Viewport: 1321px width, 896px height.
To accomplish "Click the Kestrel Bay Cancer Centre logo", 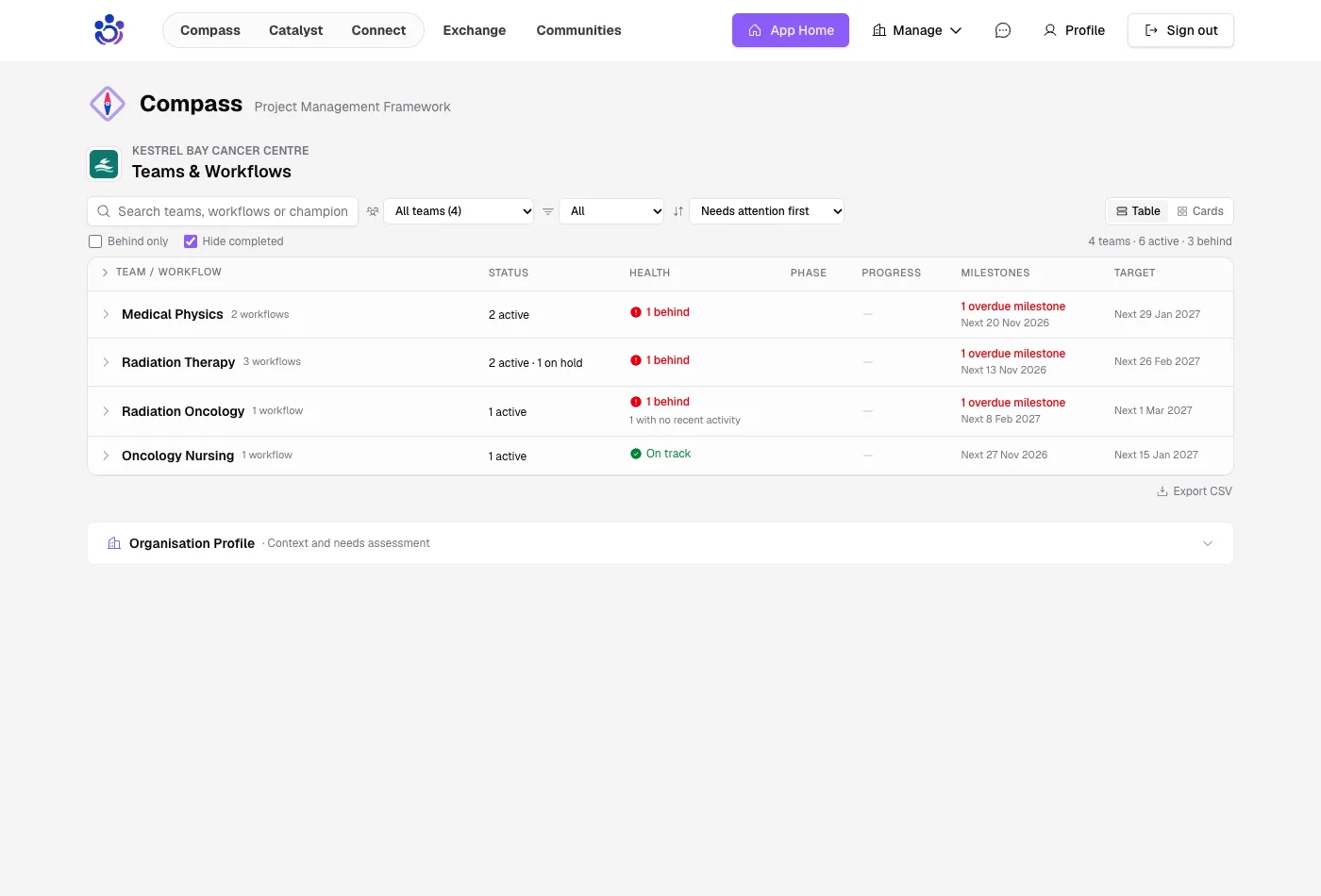I will coord(104,165).
